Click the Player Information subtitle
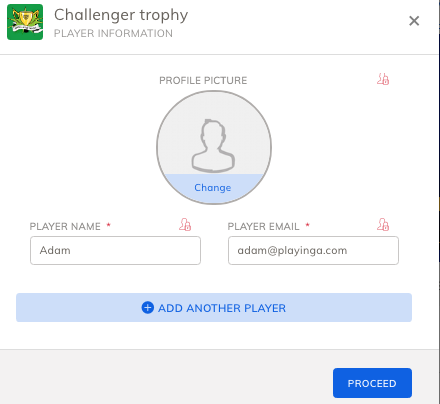This screenshot has width=440, height=404. [113, 33]
